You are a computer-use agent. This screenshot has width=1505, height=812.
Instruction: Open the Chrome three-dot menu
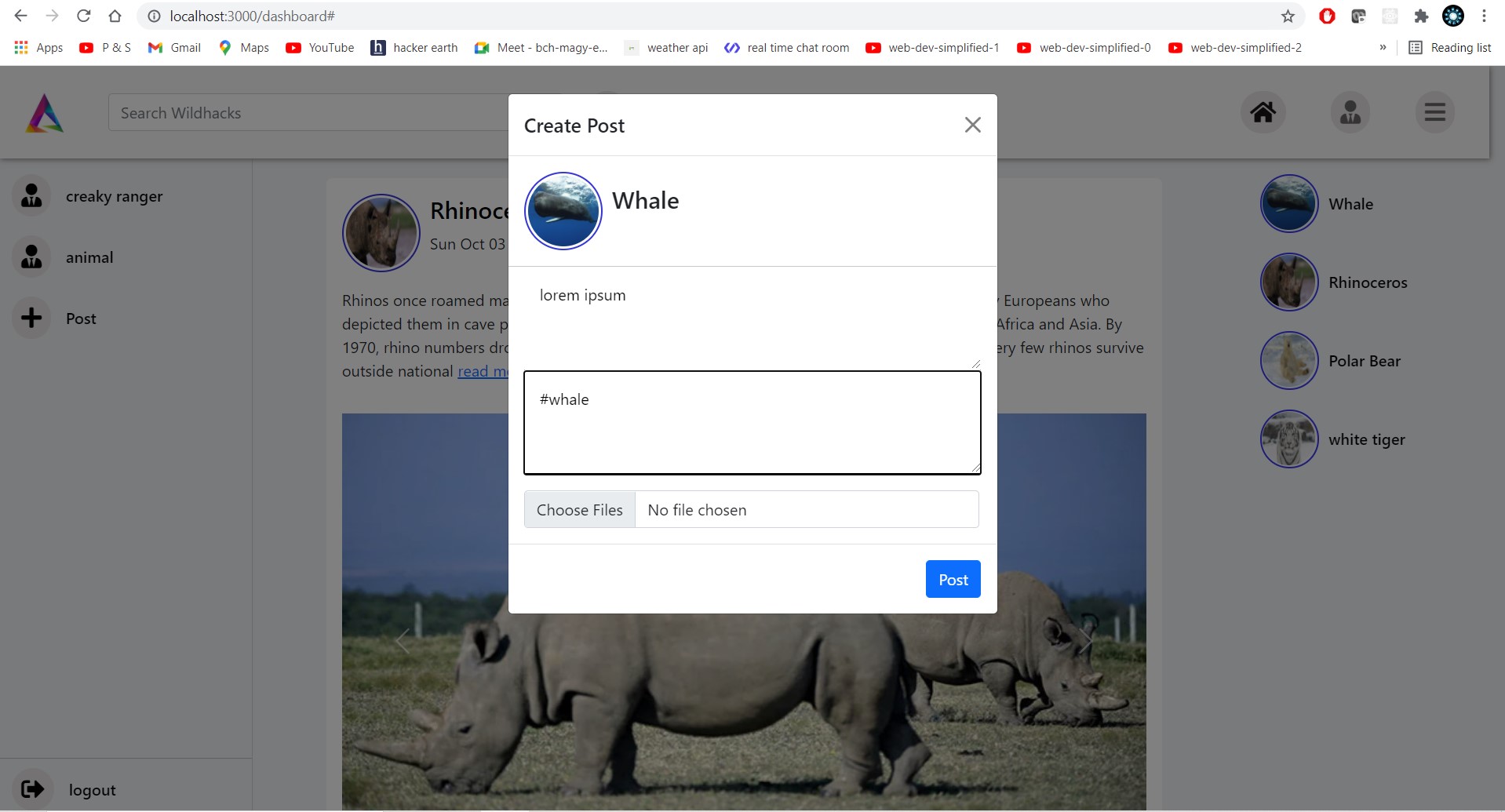pos(1484,16)
